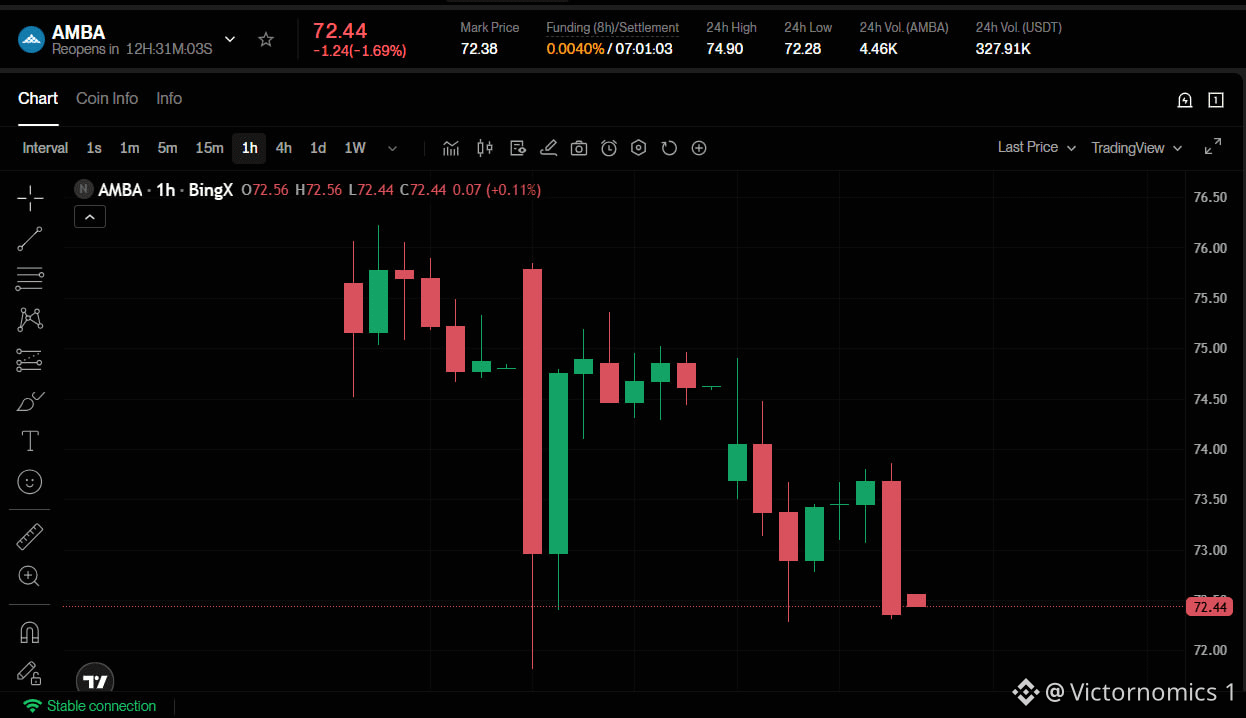Reset the chart with refresh icon
The image size is (1246, 718).
669,148
